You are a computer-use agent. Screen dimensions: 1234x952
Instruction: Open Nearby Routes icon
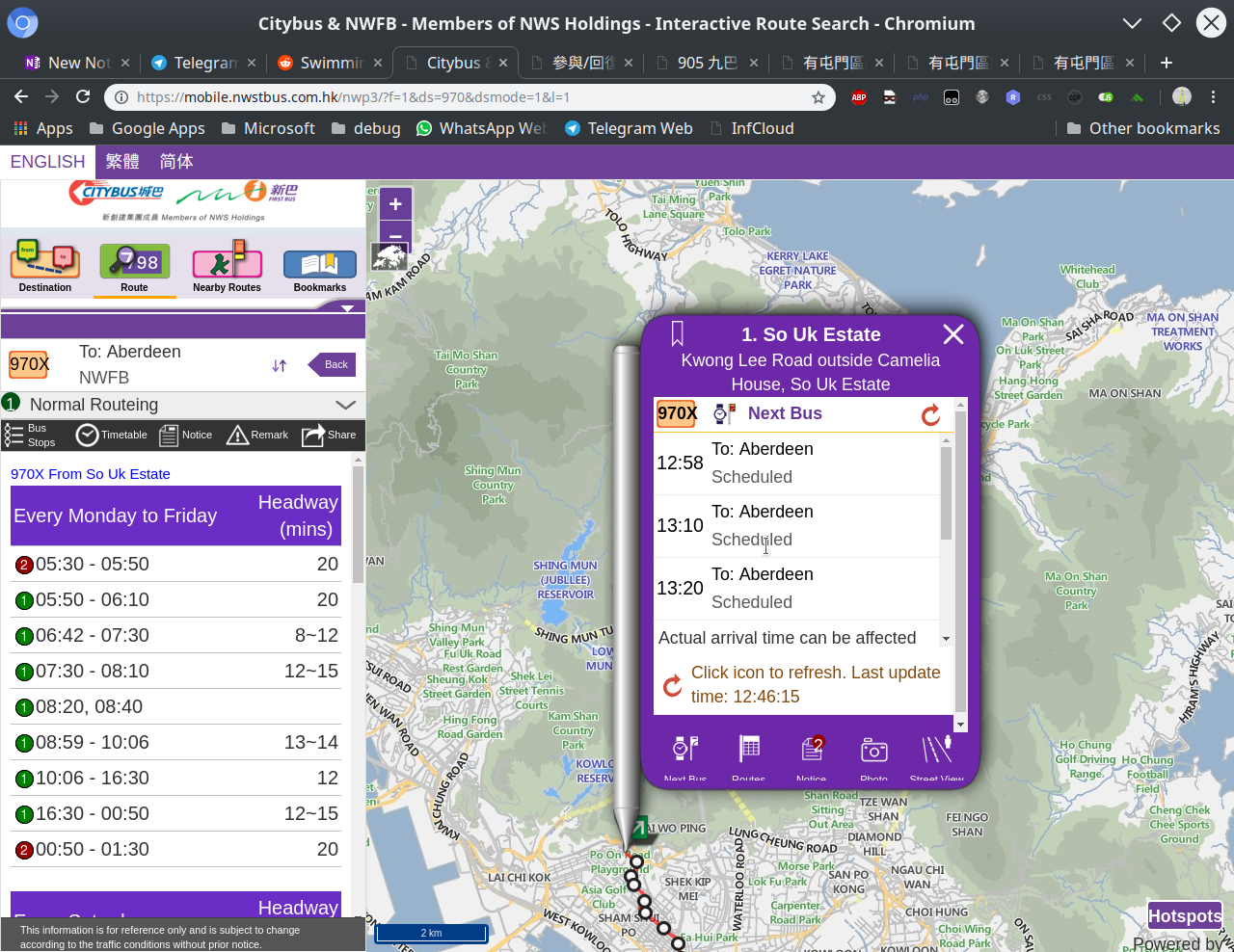[x=227, y=267]
